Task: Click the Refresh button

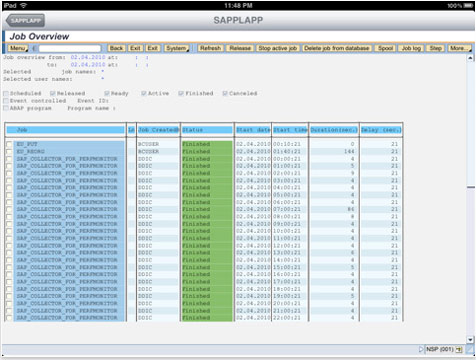Action: point(210,48)
